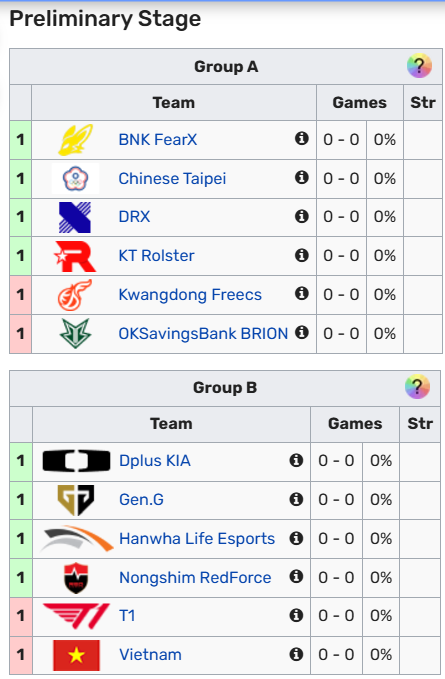
Task: Open info for OKSavingsBank BRION
Action: point(302,333)
